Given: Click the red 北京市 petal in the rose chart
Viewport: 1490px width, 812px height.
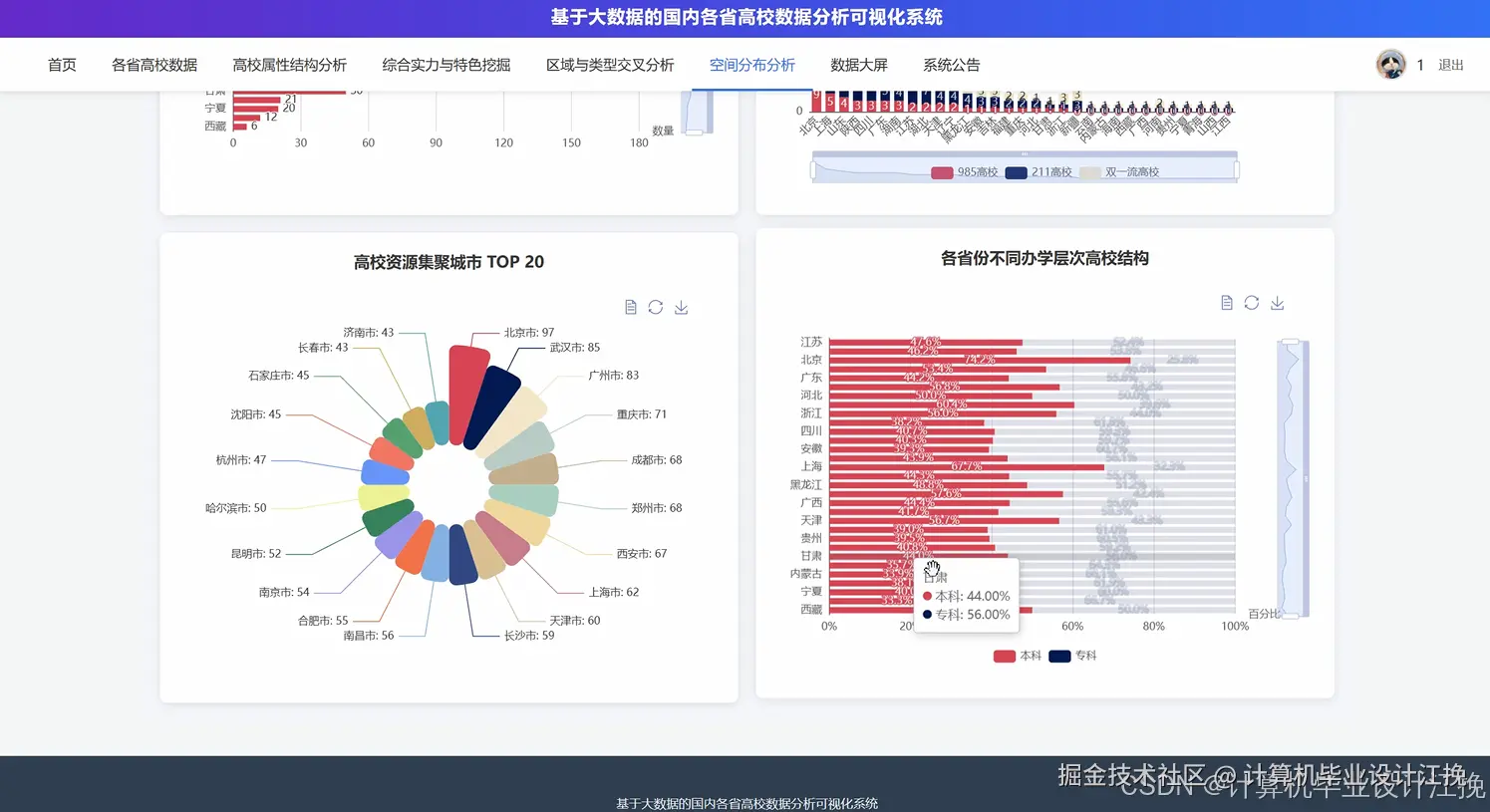Looking at the screenshot, I should (x=468, y=395).
